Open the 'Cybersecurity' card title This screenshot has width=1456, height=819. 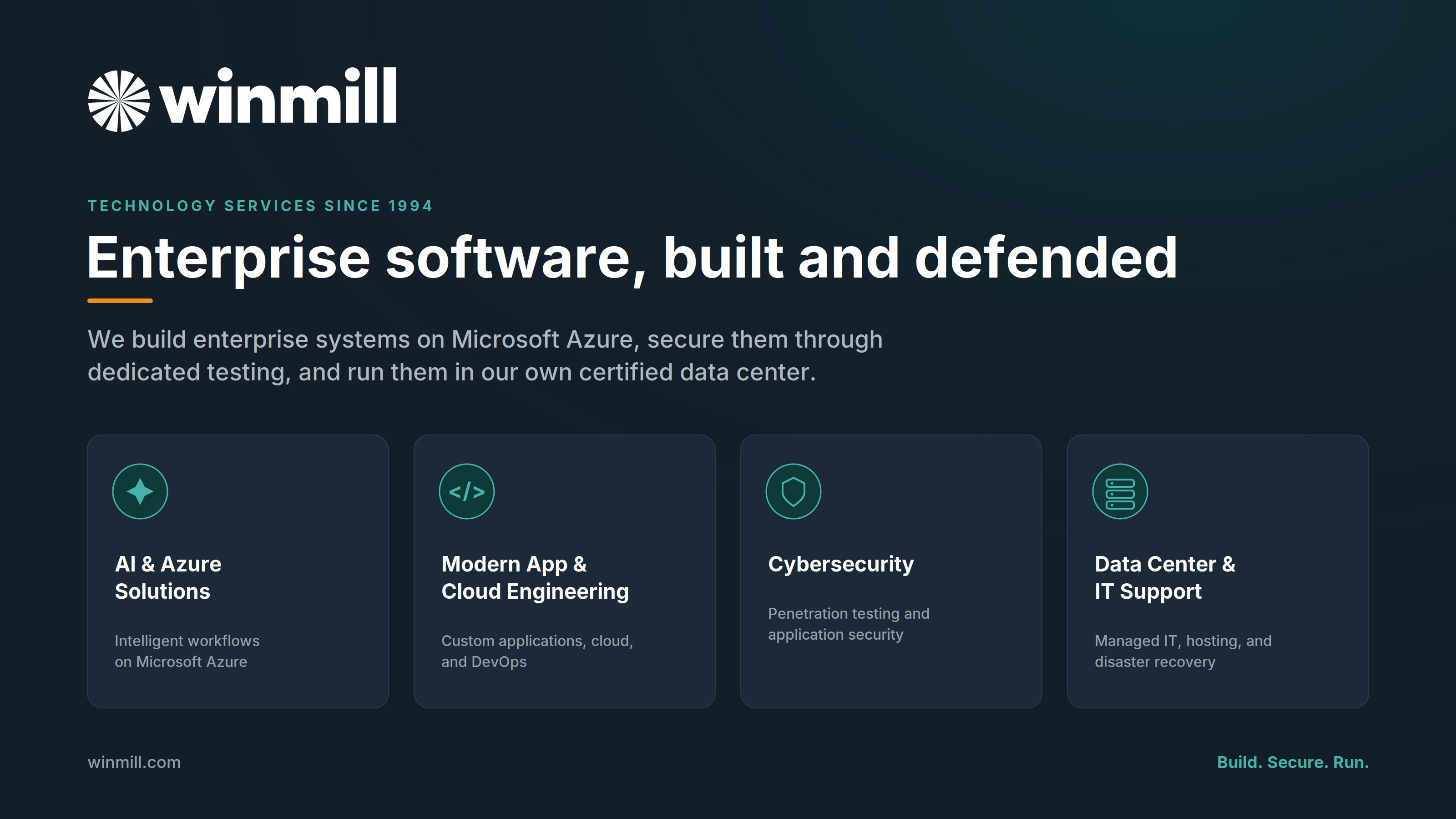point(841,564)
